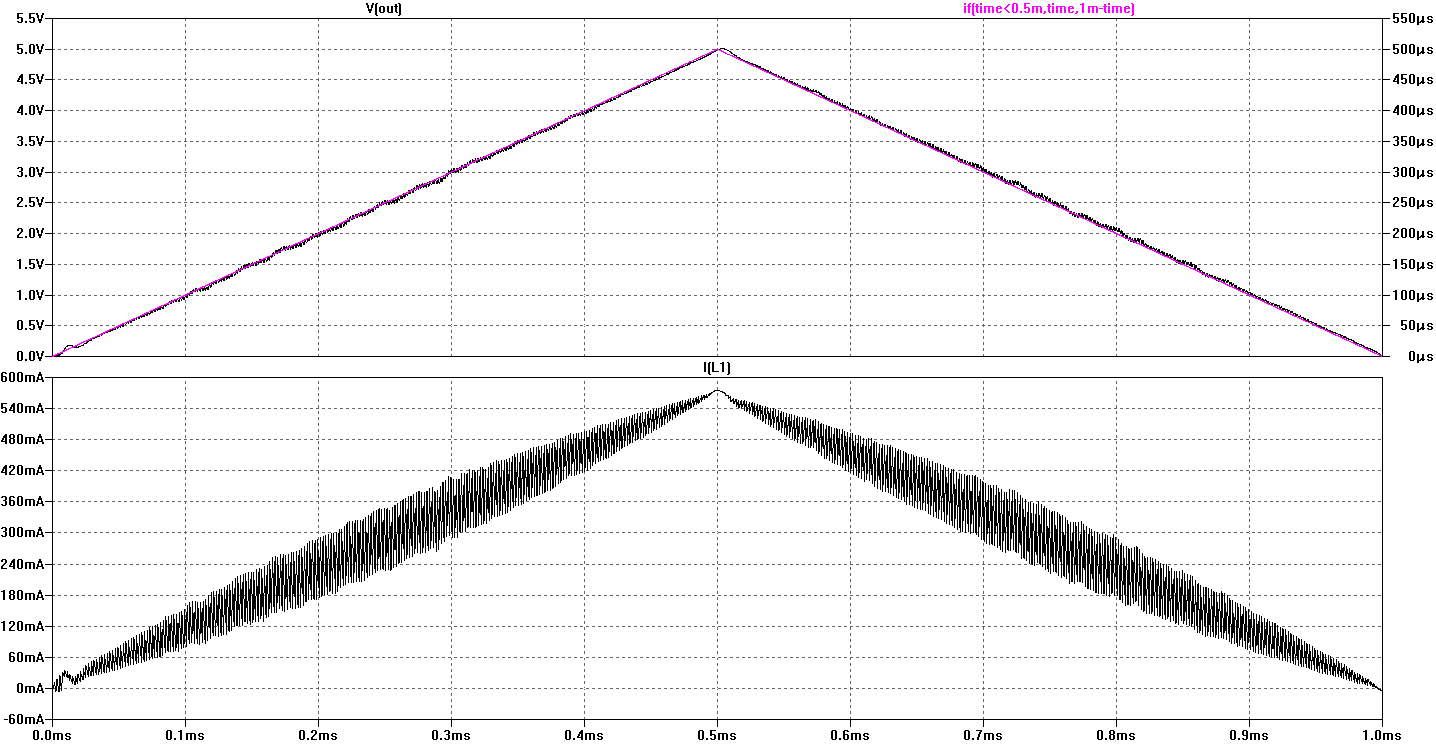Click the 350µs right axis label
The height and width of the screenshot is (745, 1436).
coord(1412,142)
